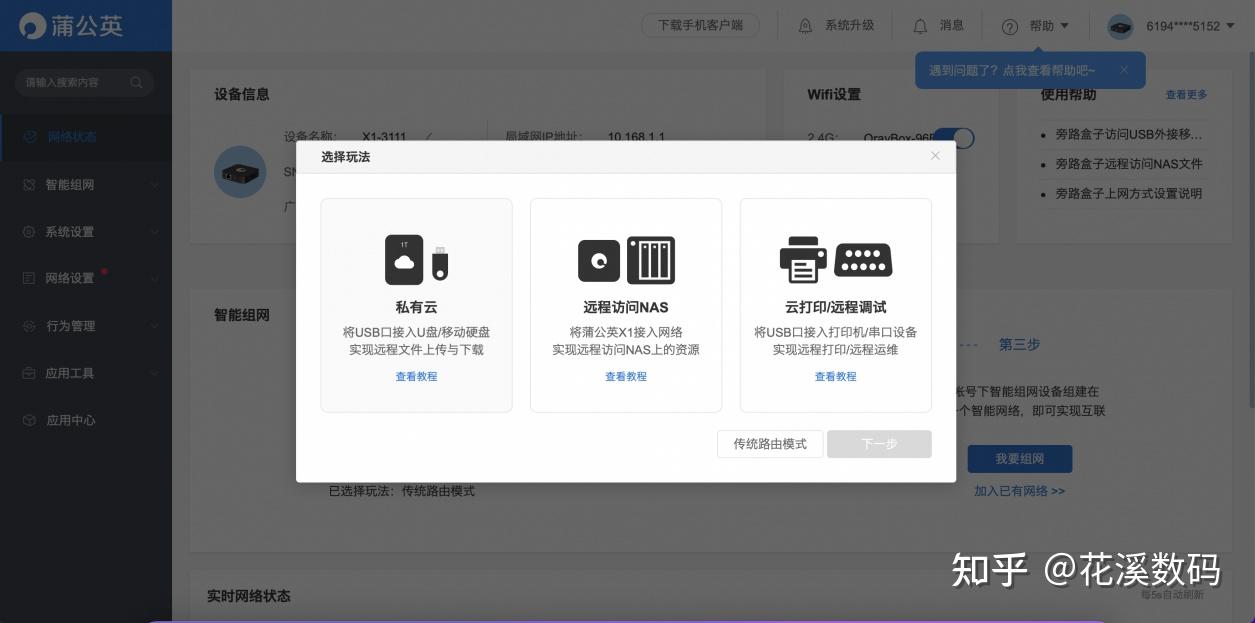Click the 下载手机客户端 button
The width and height of the screenshot is (1255, 623).
pyautogui.click(x=700, y=26)
